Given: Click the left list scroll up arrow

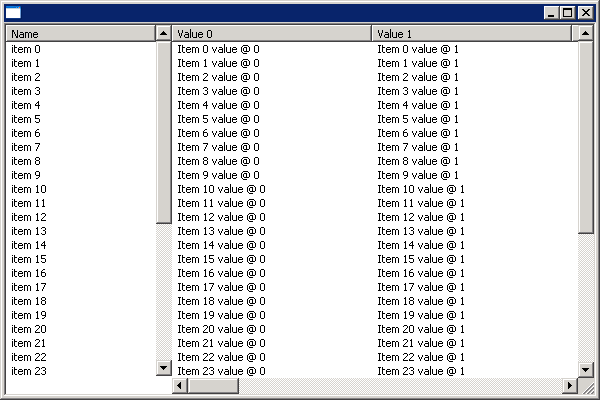Looking at the screenshot, I should (164, 34).
